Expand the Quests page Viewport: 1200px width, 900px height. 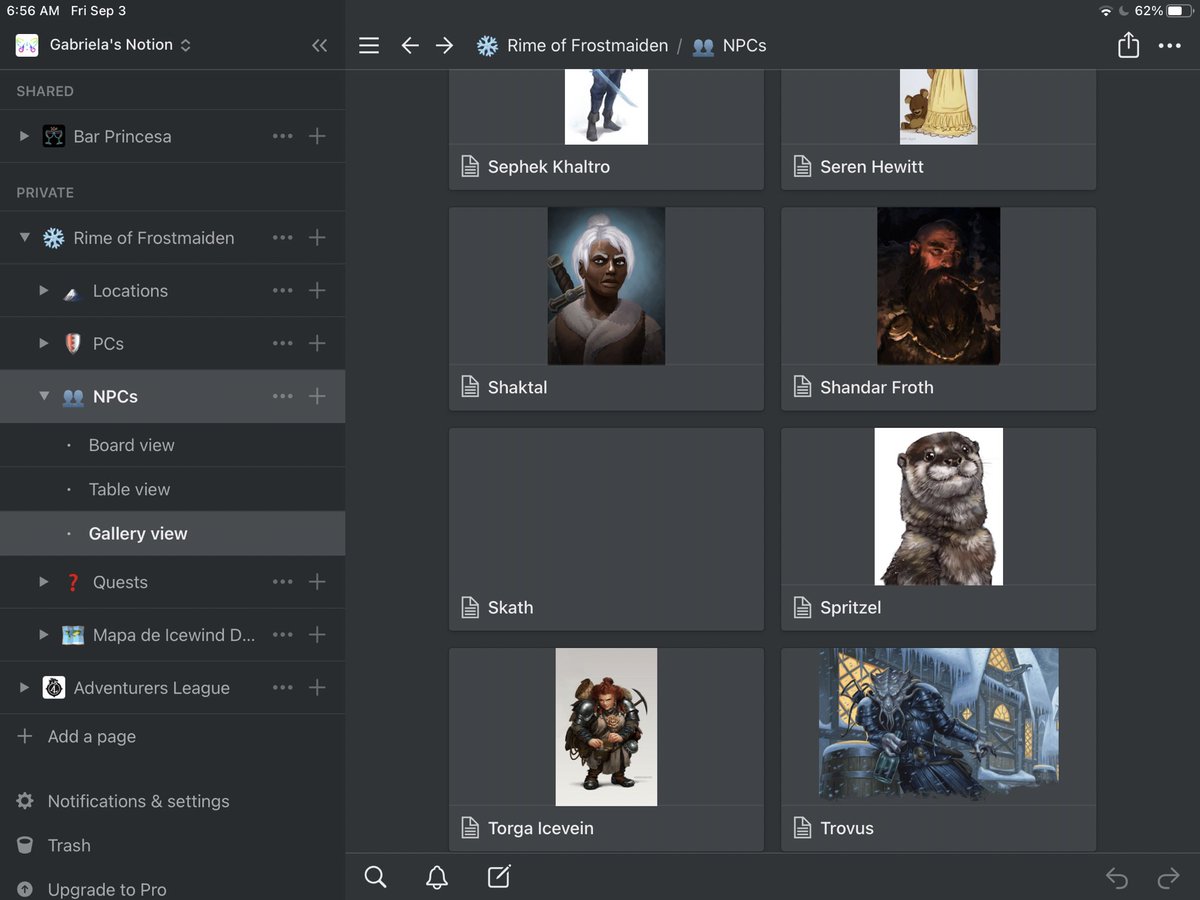tap(44, 582)
